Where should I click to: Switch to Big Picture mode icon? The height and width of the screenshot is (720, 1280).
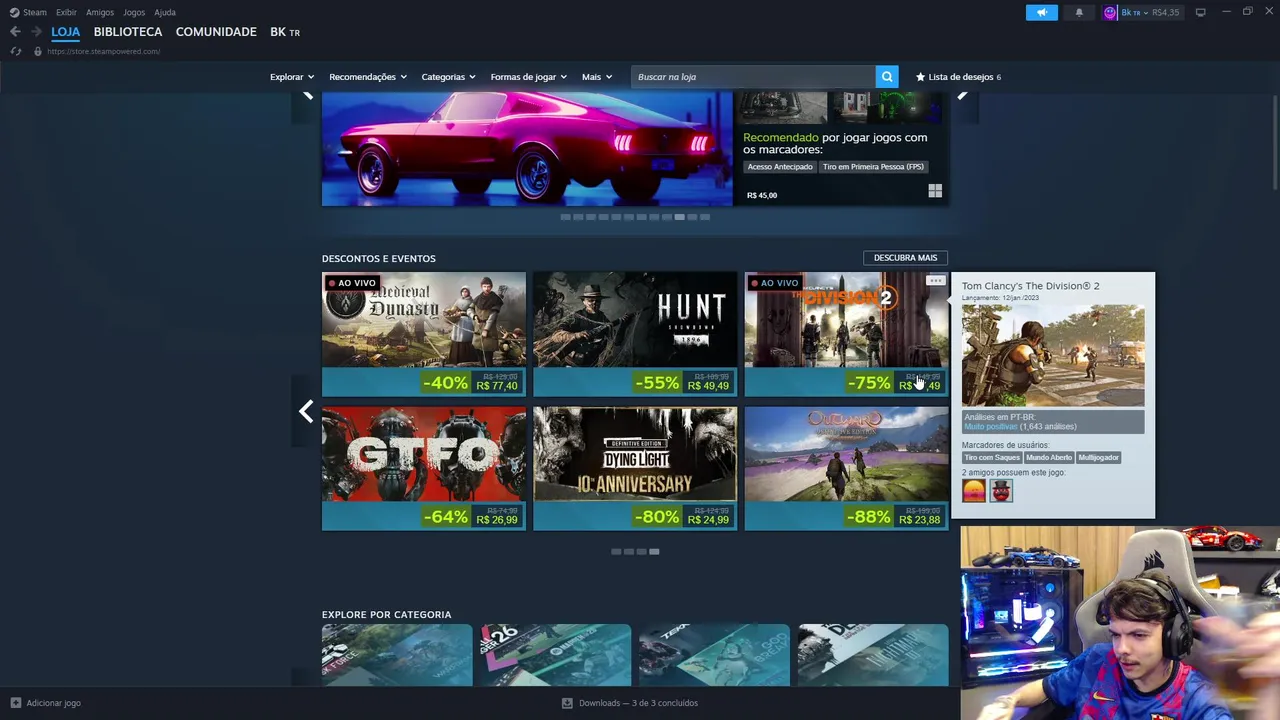(x=1200, y=12)
